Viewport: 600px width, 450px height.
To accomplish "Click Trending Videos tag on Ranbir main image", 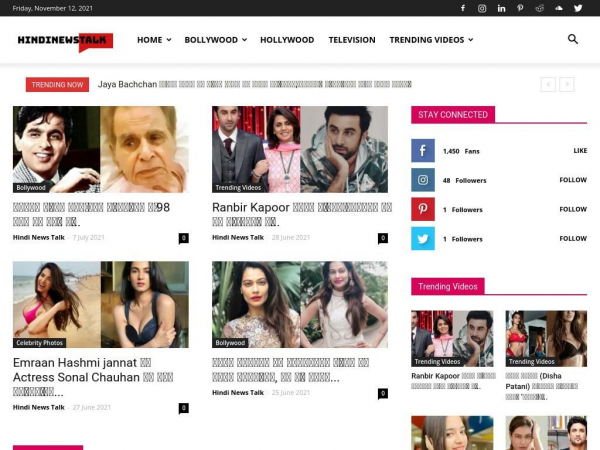I will pyautogui.click(x=238, y=188).
